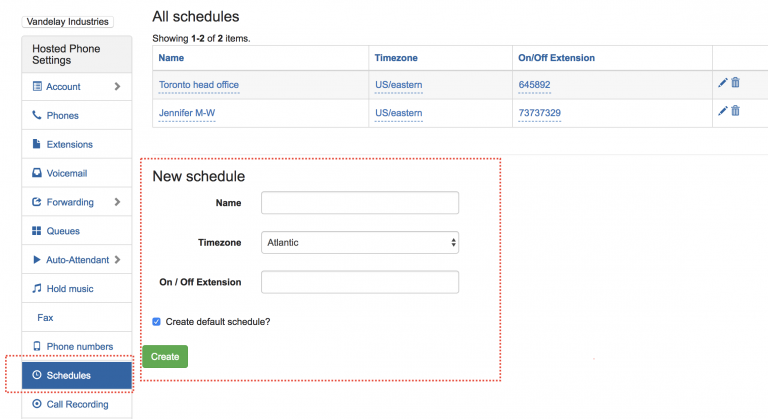
Task: Click the Call Recording circle icon
Action: [x=37, y=404]
